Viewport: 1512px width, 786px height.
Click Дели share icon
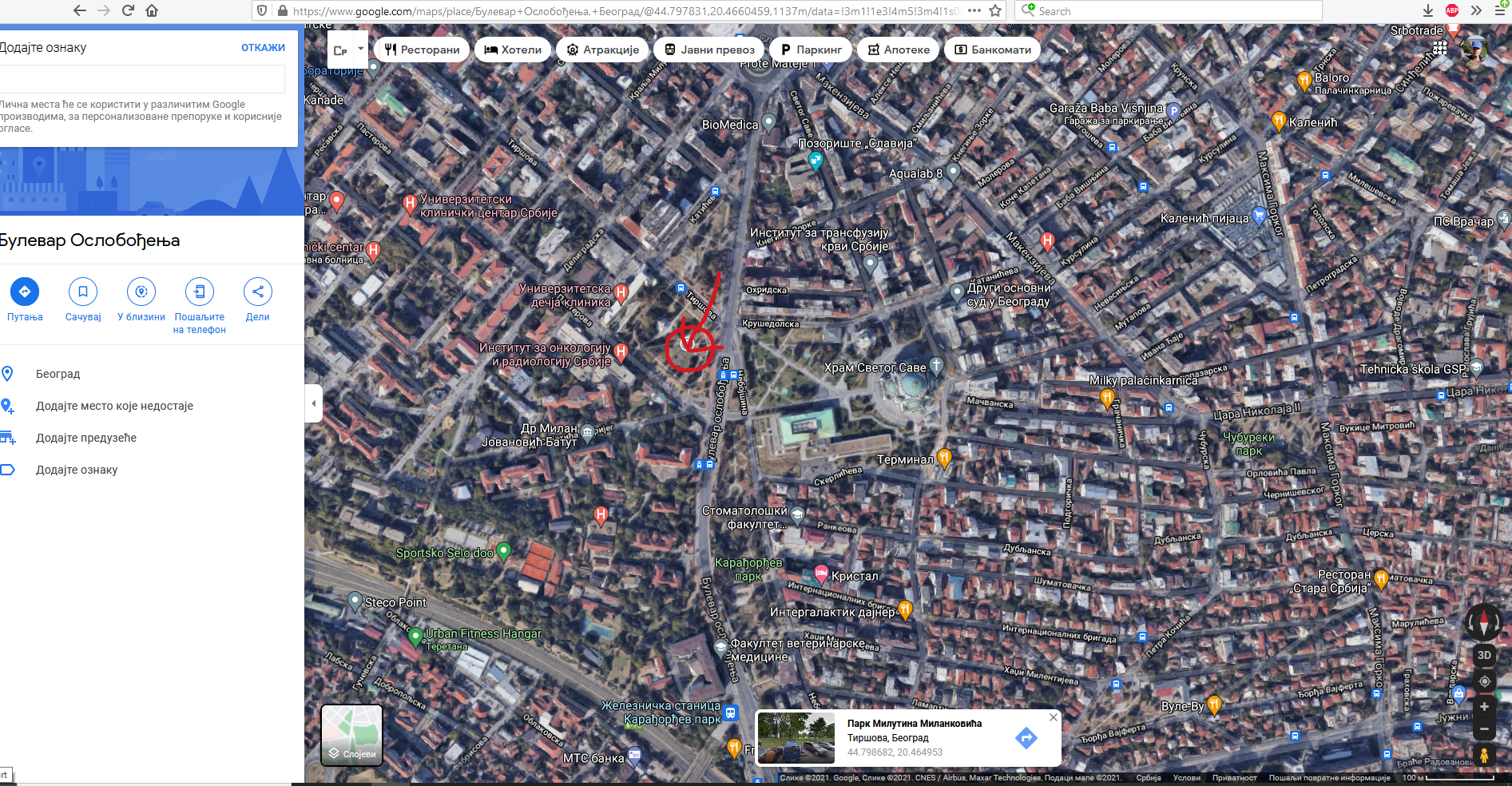click(x=257, y=292)
